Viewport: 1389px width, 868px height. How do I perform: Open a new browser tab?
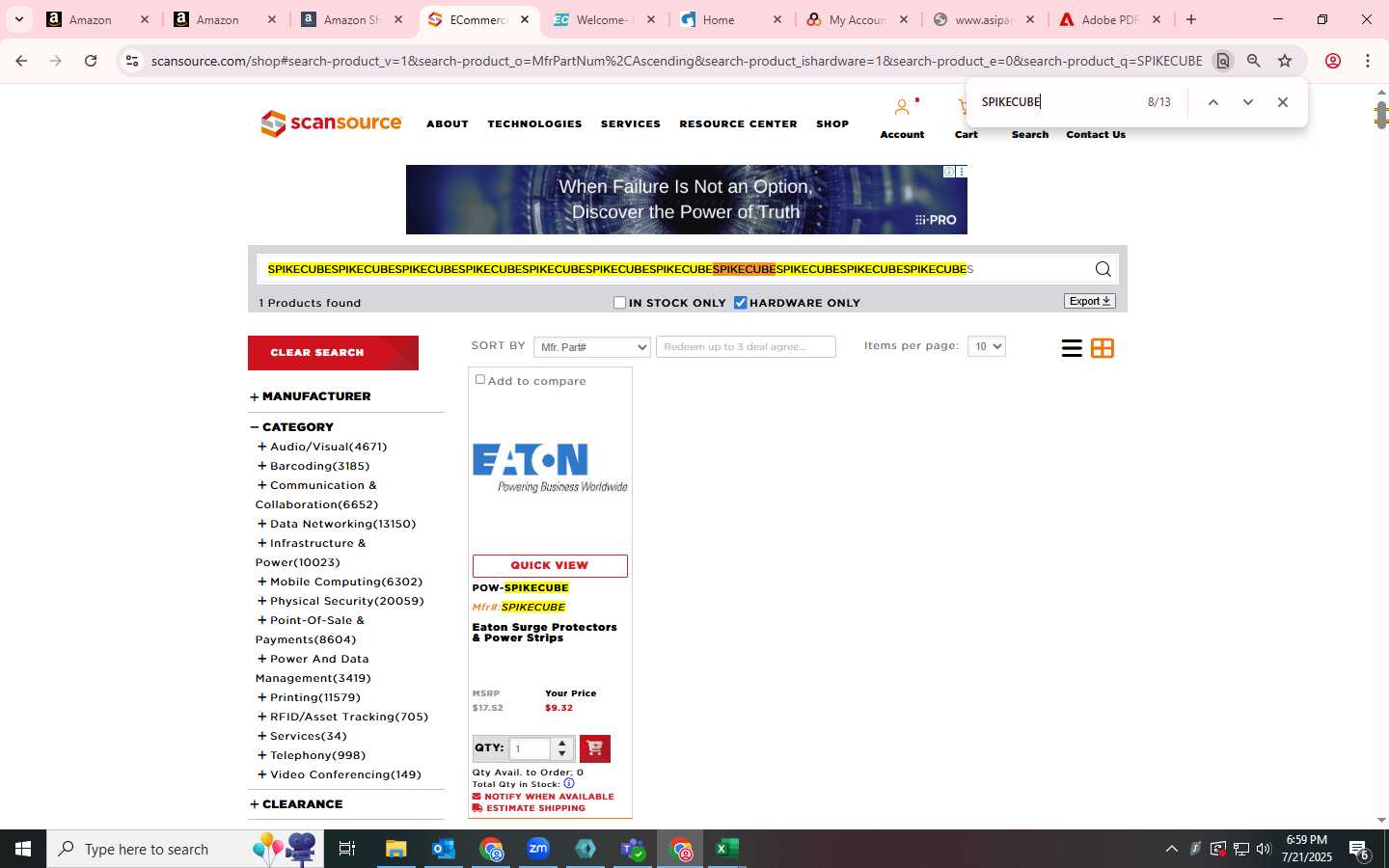point(1191,19)
